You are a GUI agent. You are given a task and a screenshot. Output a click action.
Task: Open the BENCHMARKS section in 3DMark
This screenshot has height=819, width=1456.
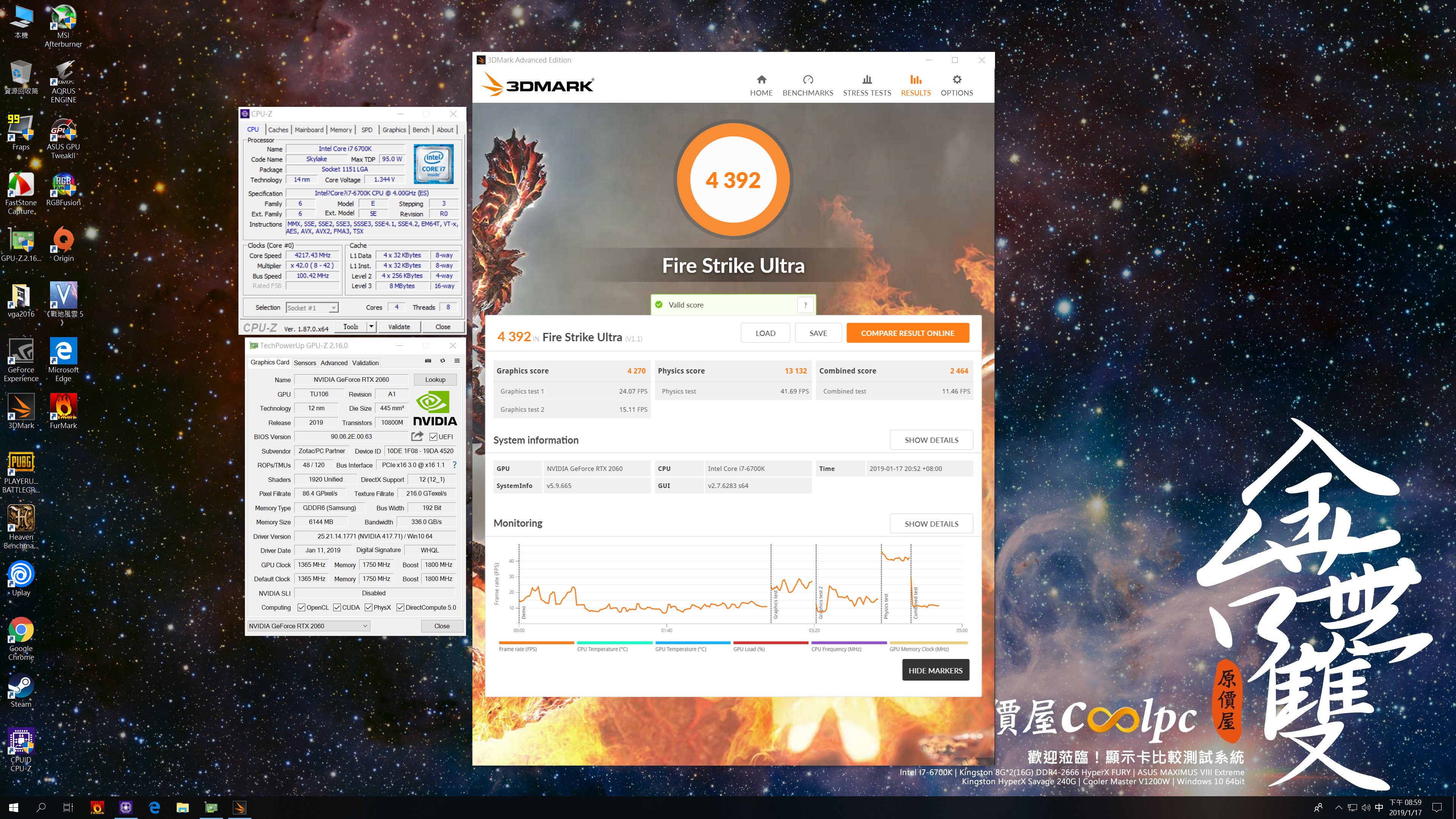(807, 85)
